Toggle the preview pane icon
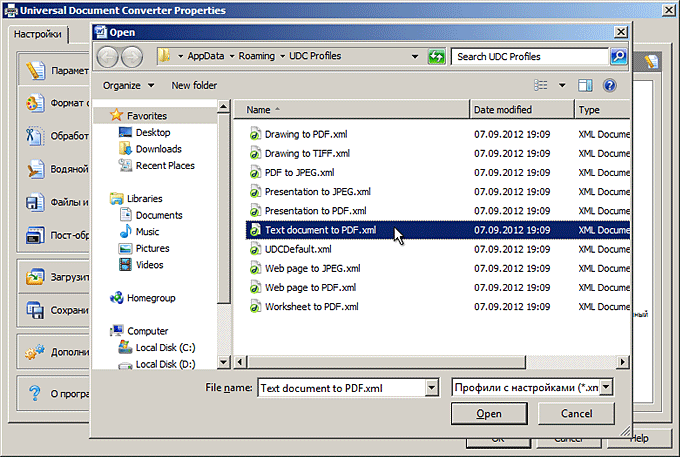Viewport: 680px width, 457px height. point(585,85)
